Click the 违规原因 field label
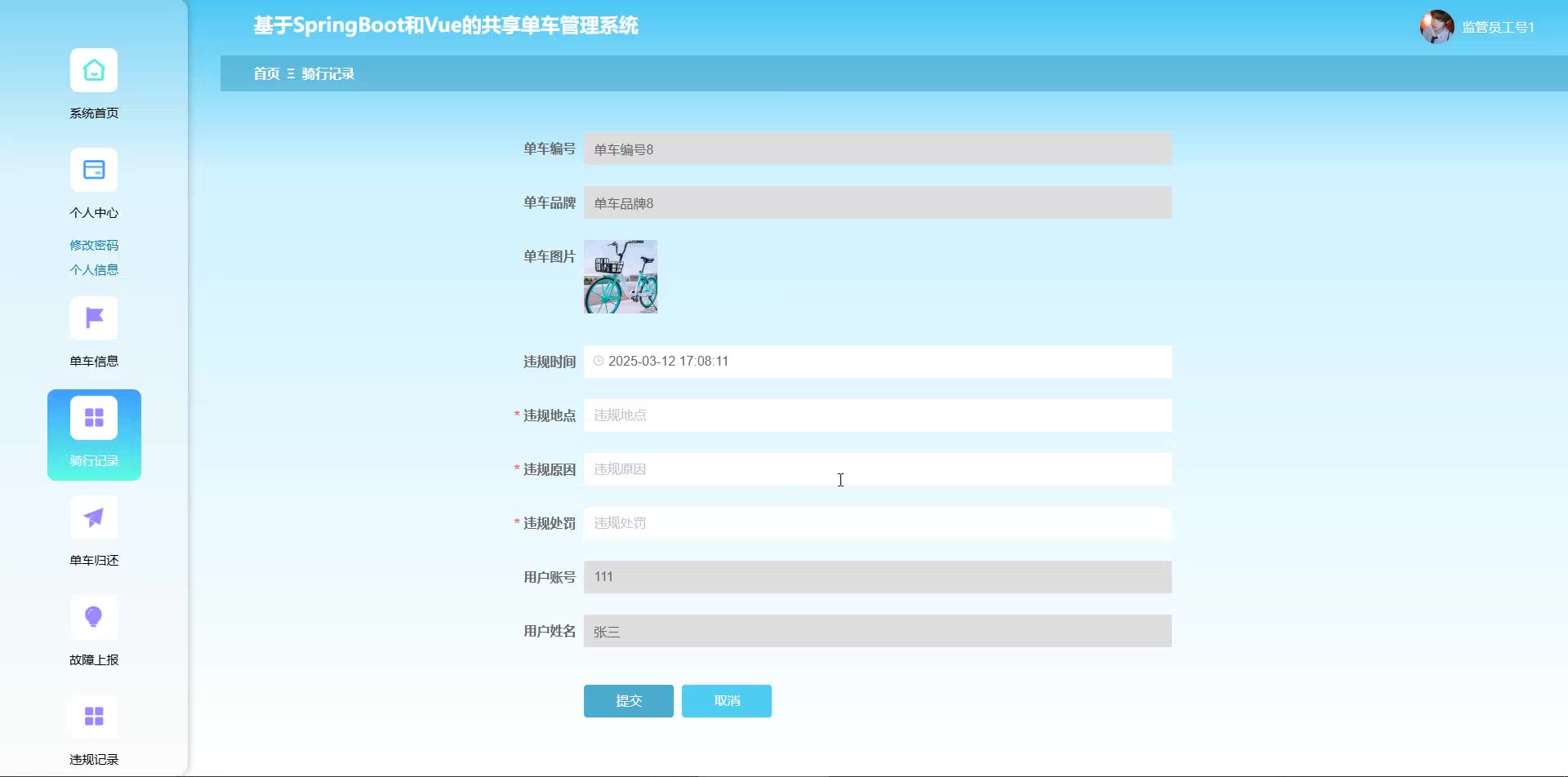Screen dimensions: 1568x777 point(550,469)
